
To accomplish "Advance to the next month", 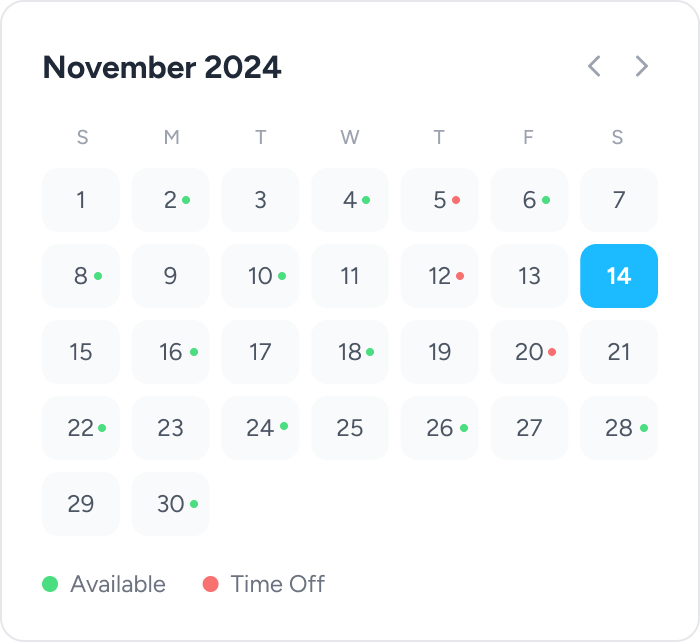I will tap(642, 67).
